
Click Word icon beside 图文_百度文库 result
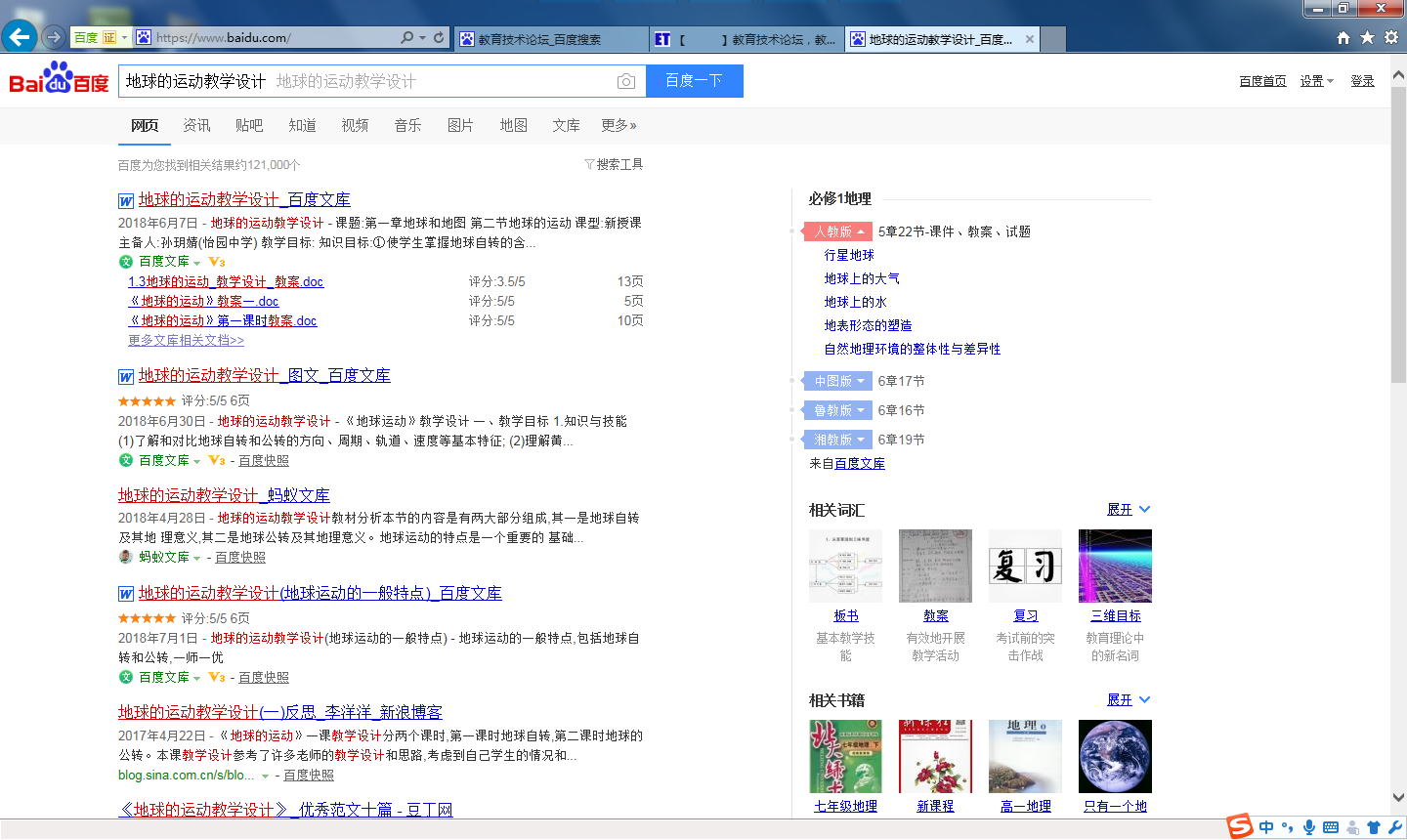pos(126,377)
